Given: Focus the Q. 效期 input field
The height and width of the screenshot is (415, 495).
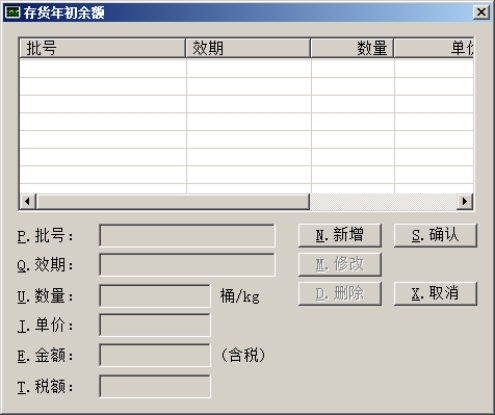Looking at the screenshot, I should pos(187,265).
